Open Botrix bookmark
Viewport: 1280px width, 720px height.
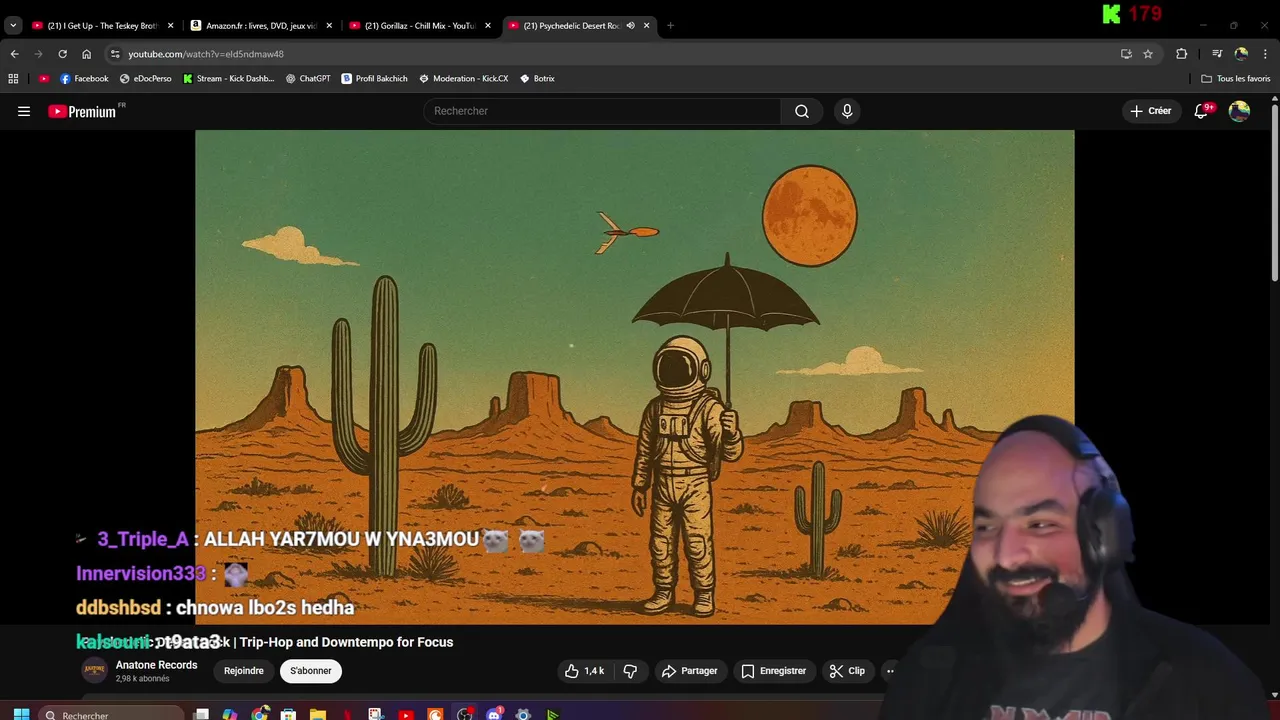click(x=537, y=78)
